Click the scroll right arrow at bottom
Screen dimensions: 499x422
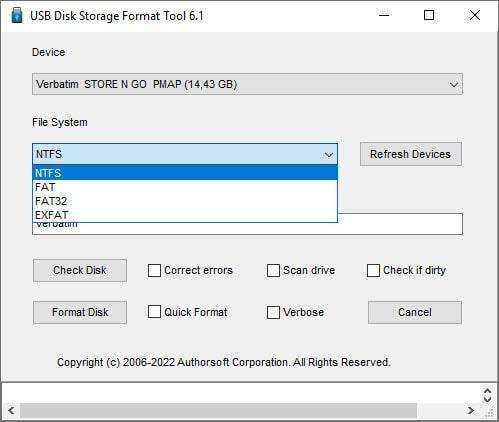pos(470,410)
